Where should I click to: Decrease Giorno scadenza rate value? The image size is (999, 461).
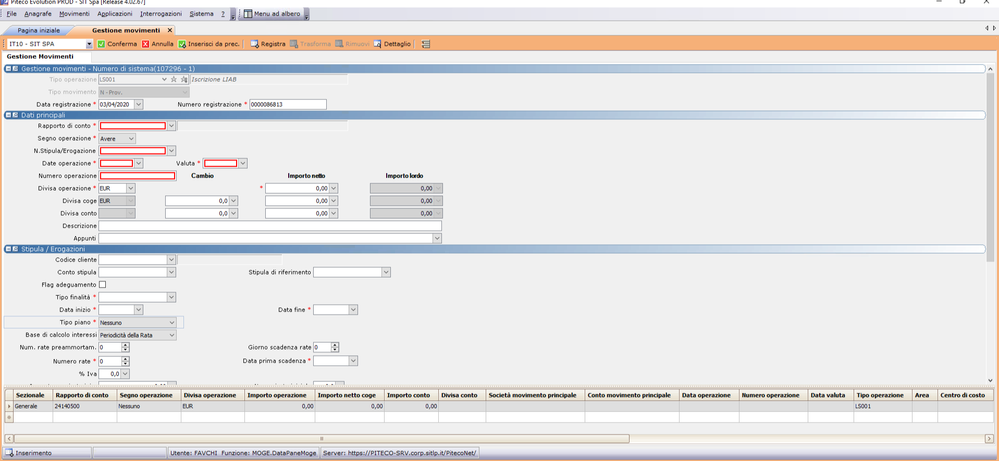tap(335, 350)
